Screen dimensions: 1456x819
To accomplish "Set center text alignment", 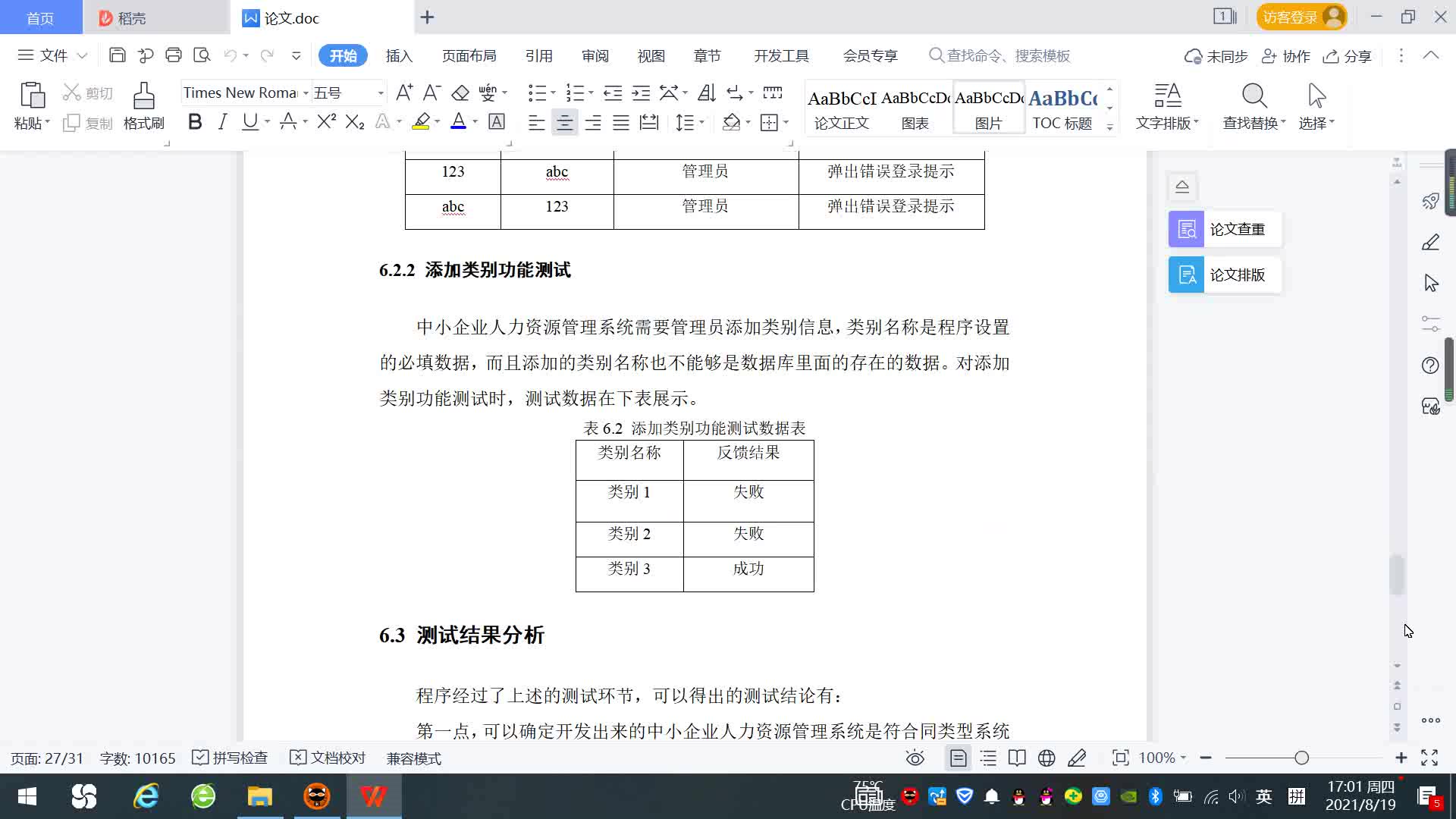I will point(564,122).
